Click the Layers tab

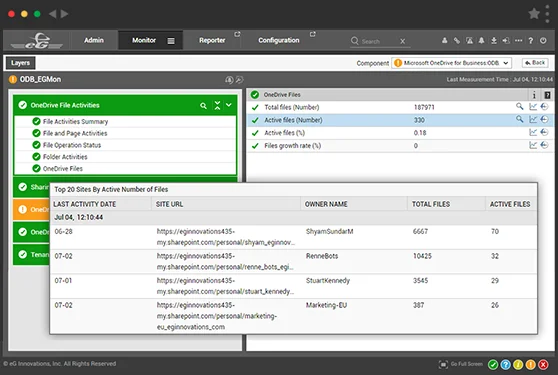(20, 63)
